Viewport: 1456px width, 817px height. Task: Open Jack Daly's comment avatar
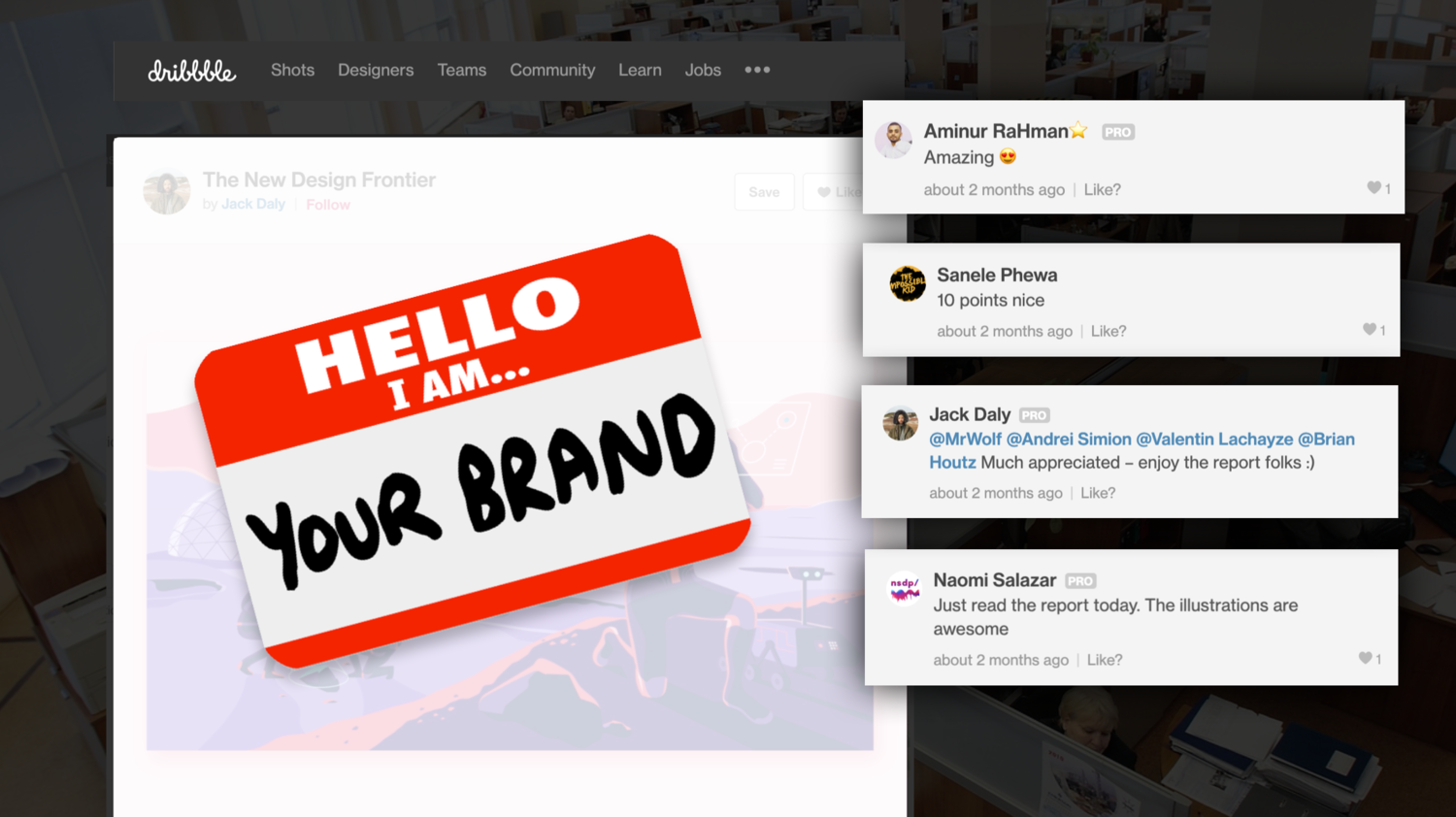900,424
